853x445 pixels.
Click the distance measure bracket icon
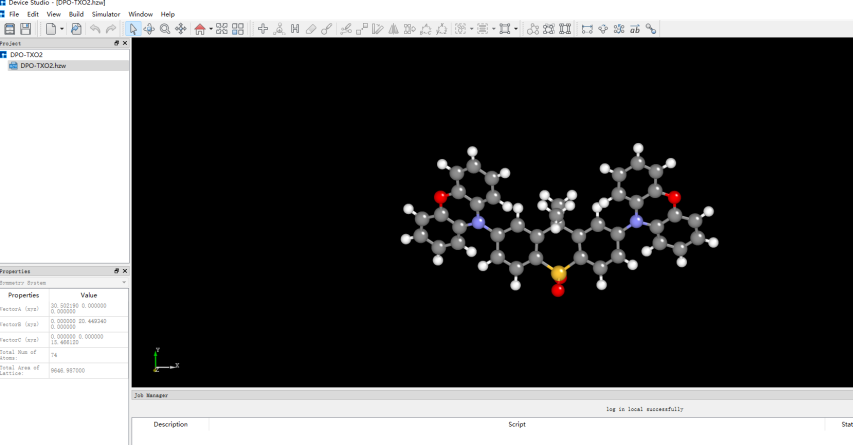(x=587, y=29)
